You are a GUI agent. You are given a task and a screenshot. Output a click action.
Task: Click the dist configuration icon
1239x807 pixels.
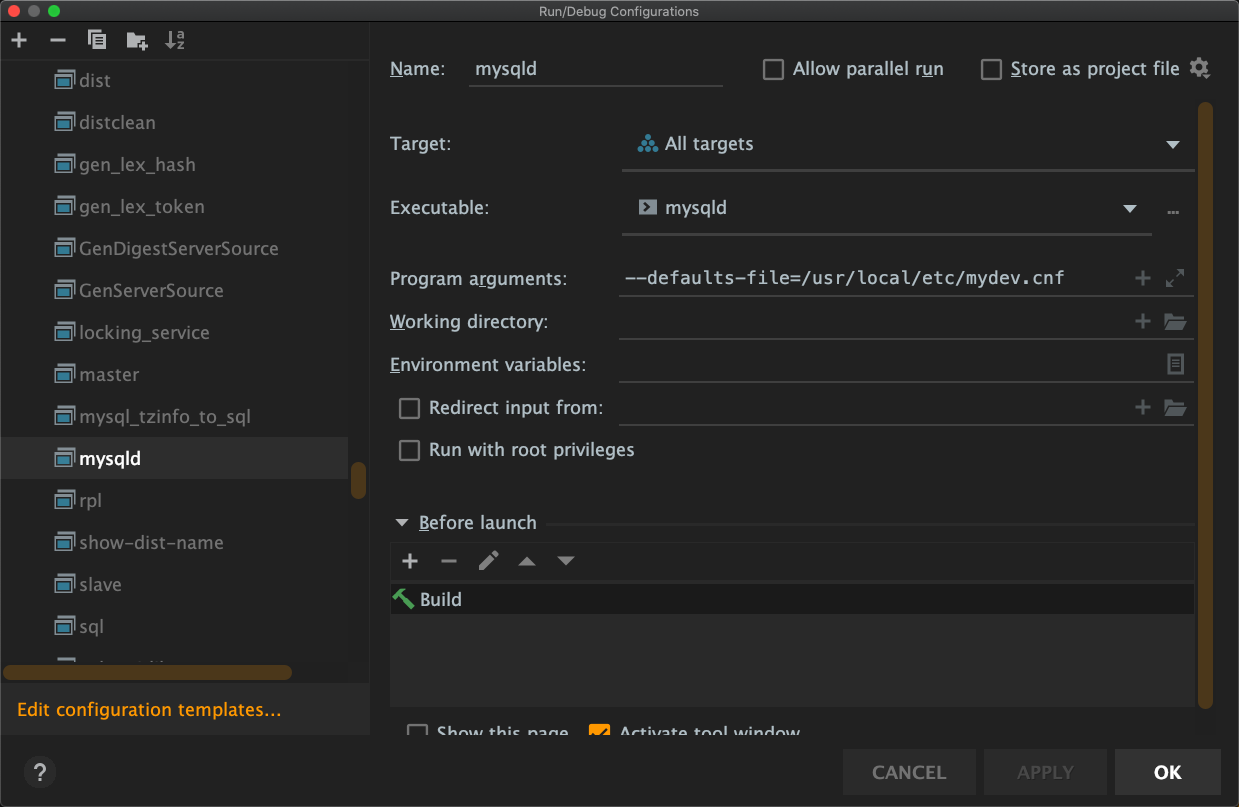[x=65, y=80]
